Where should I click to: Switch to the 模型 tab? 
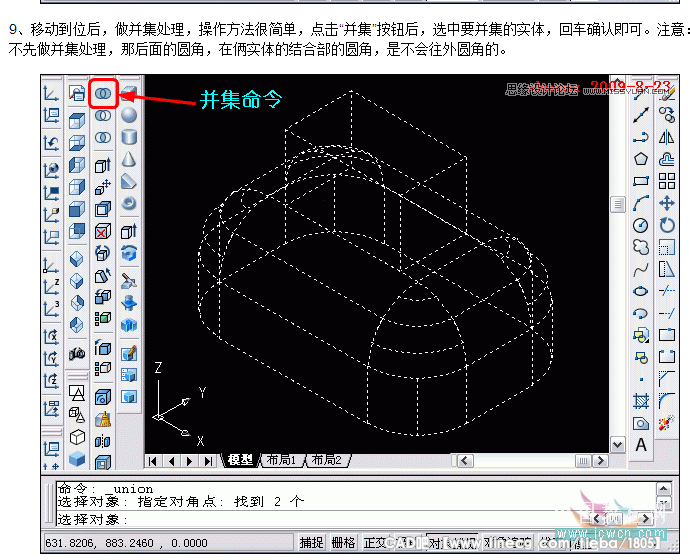click(240, 460)
